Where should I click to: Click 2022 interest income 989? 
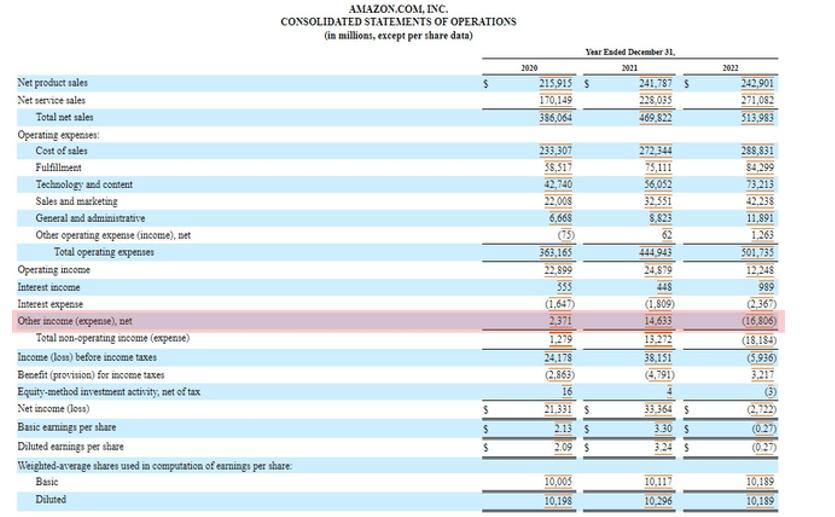click(x=766, y=288)
